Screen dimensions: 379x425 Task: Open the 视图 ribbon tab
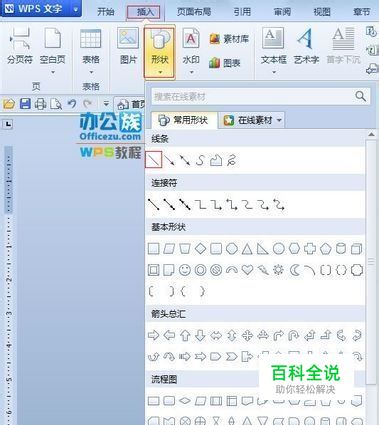click(322, 12)
